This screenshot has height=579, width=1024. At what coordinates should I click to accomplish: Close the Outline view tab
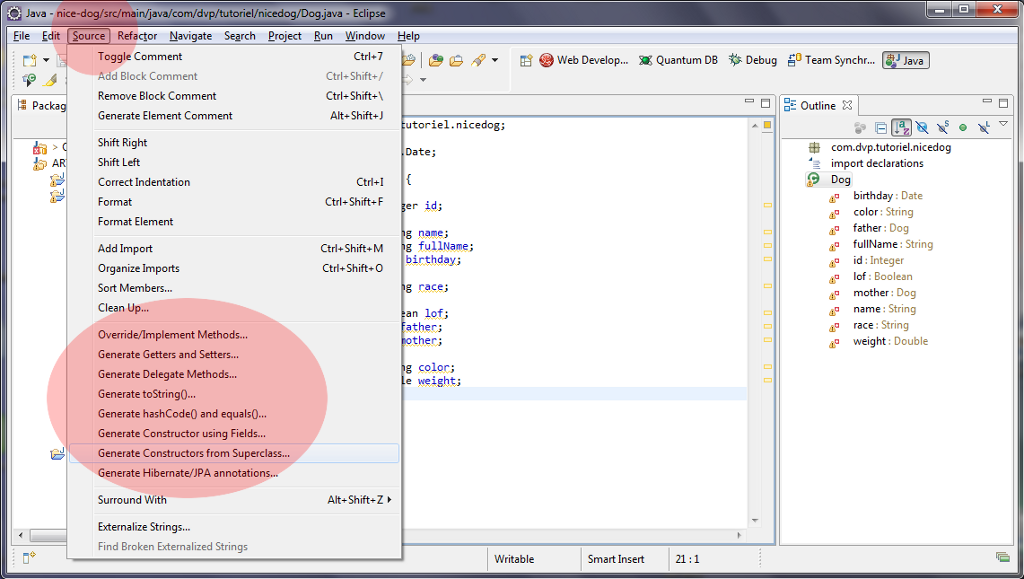click(x=847, y=106)
